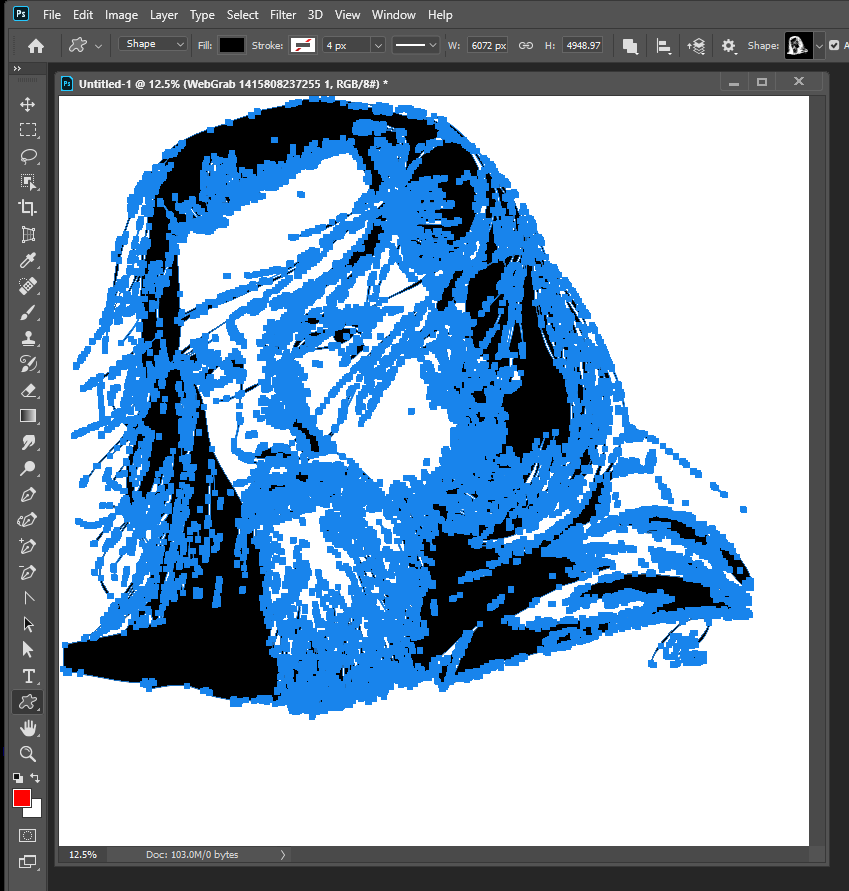The height and width of the screenshot is (891, 849).
Task: Select the Clone Stamp tool
Action: [27, 338]
